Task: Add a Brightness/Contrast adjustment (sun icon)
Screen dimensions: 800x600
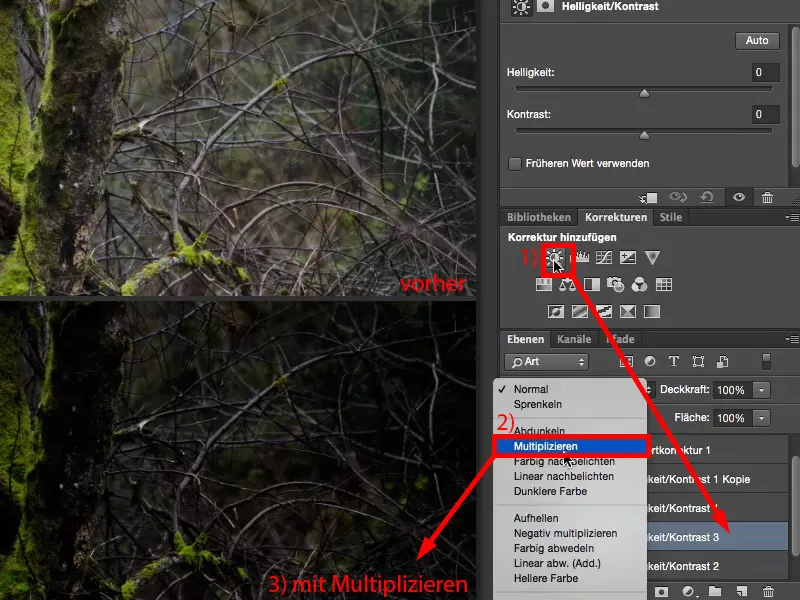Action: pyautogui.click(x=555, y=257)
